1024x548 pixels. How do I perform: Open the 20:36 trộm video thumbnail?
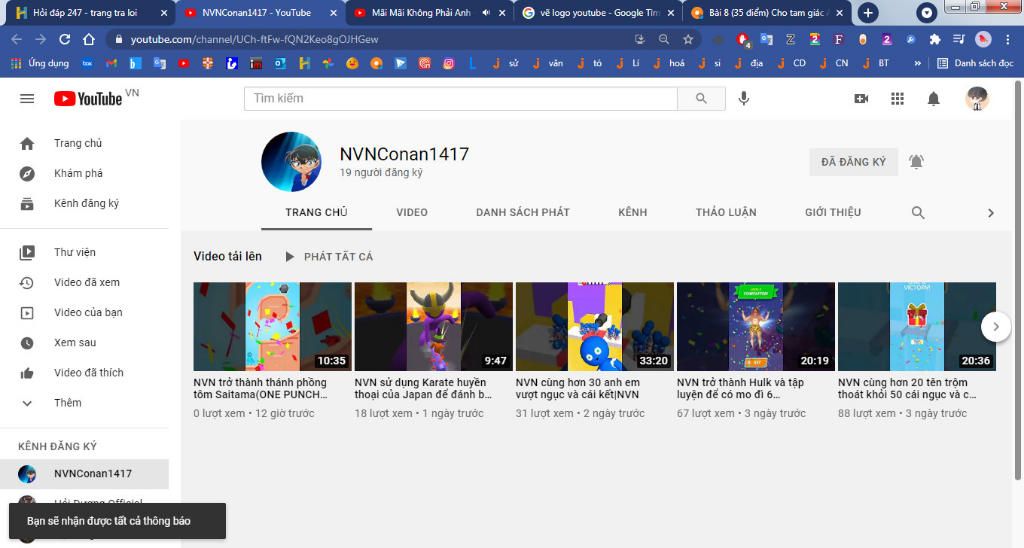click(x=917, y=327)
